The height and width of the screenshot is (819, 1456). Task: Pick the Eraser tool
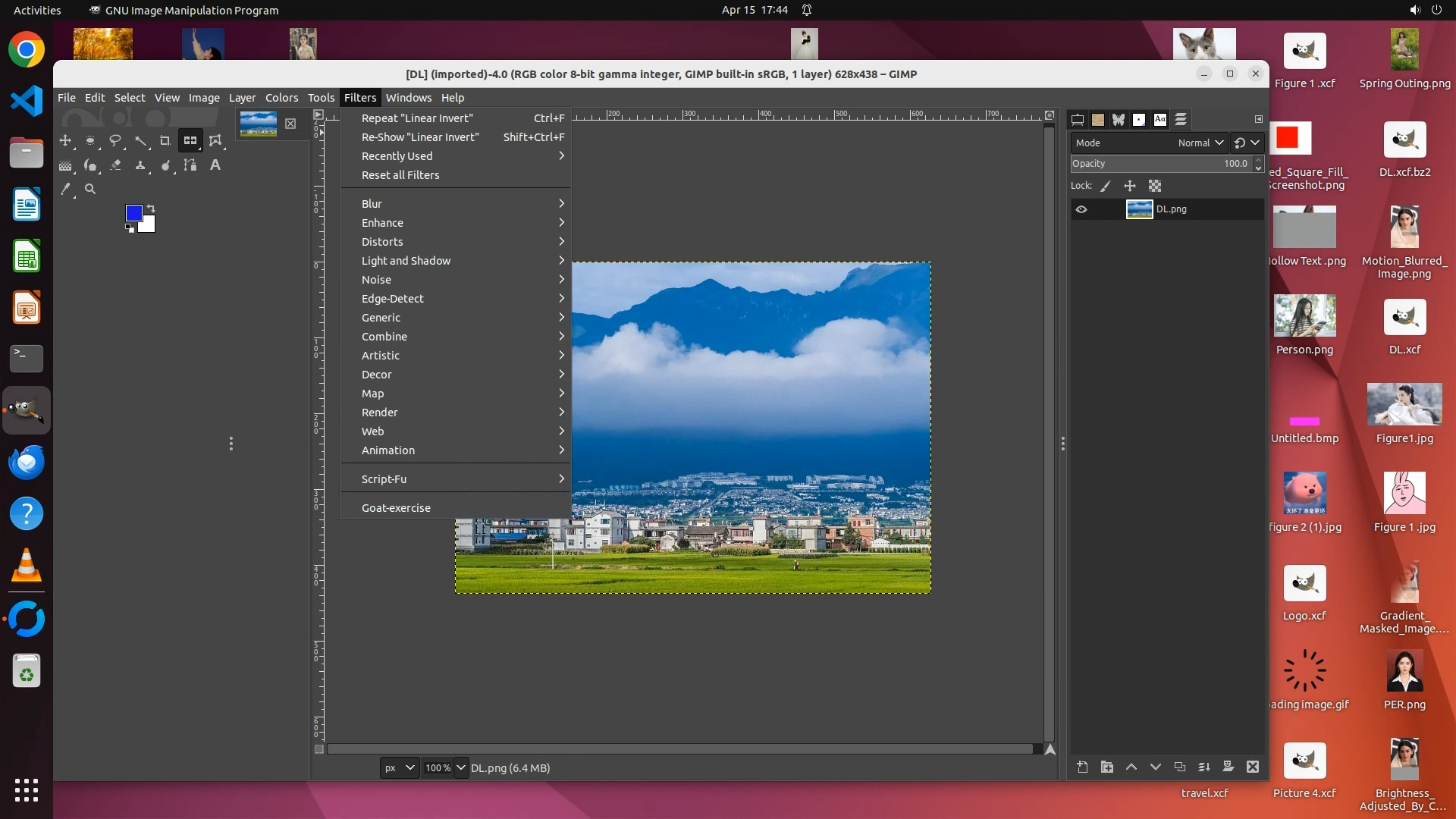[115, 165]
